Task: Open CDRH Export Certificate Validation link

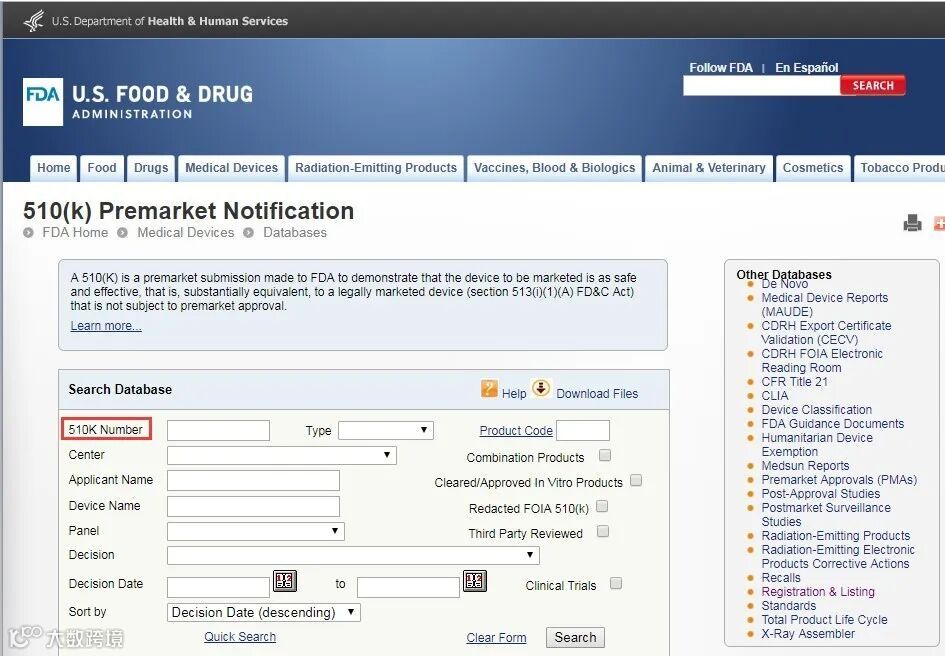Action: click(826, 332)
